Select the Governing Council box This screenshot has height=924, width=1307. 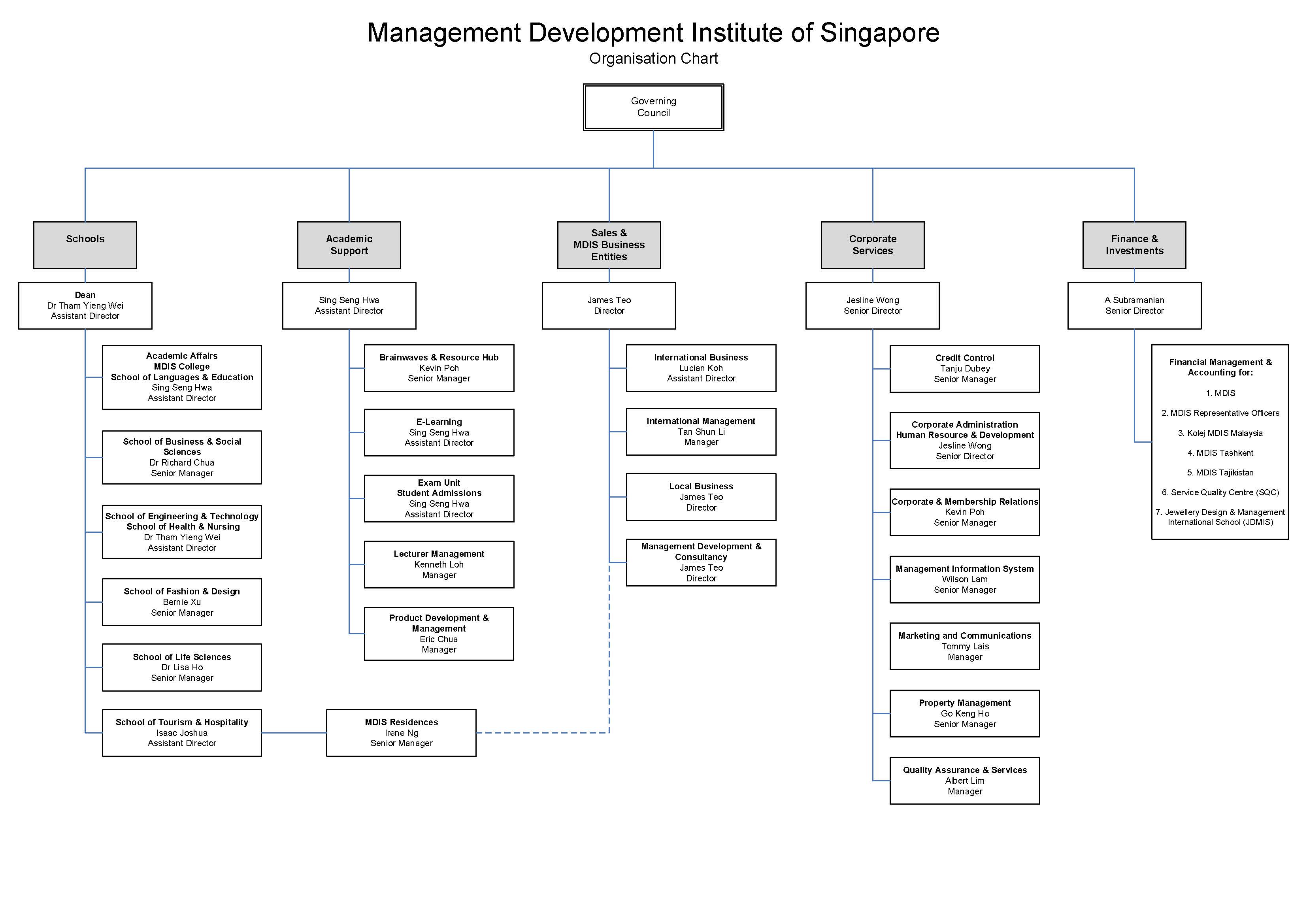click(654, 107)
